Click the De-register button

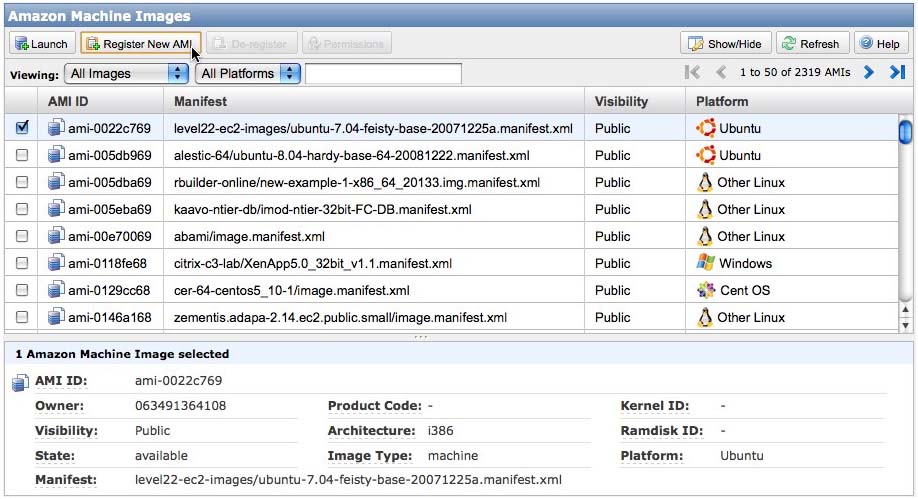click(252, 44)
